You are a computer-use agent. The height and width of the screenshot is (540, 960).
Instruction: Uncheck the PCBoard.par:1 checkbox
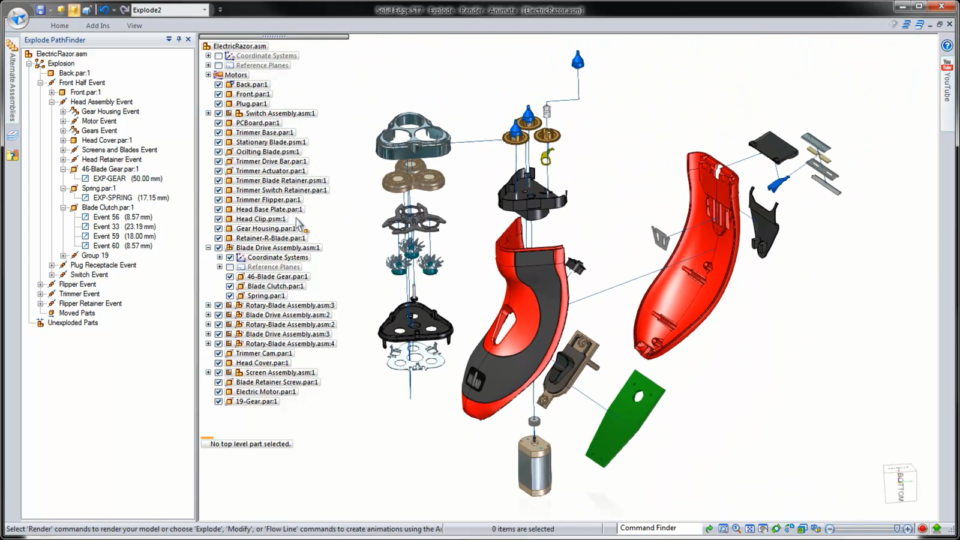point(218,122)
